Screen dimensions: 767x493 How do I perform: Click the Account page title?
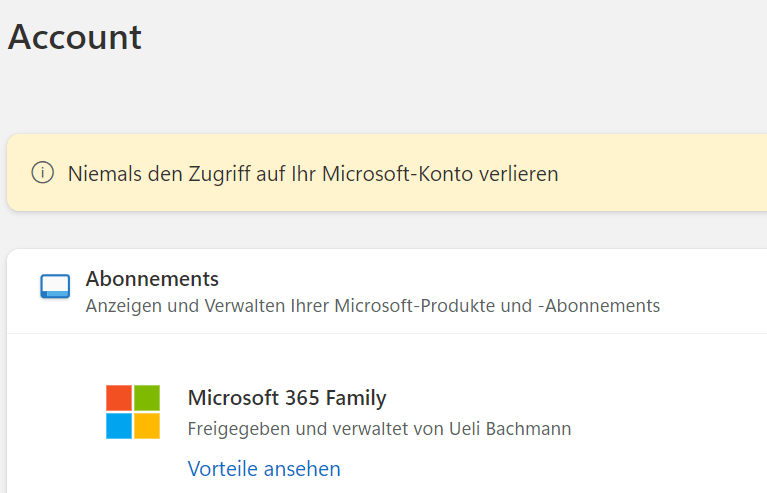point(75,37)
